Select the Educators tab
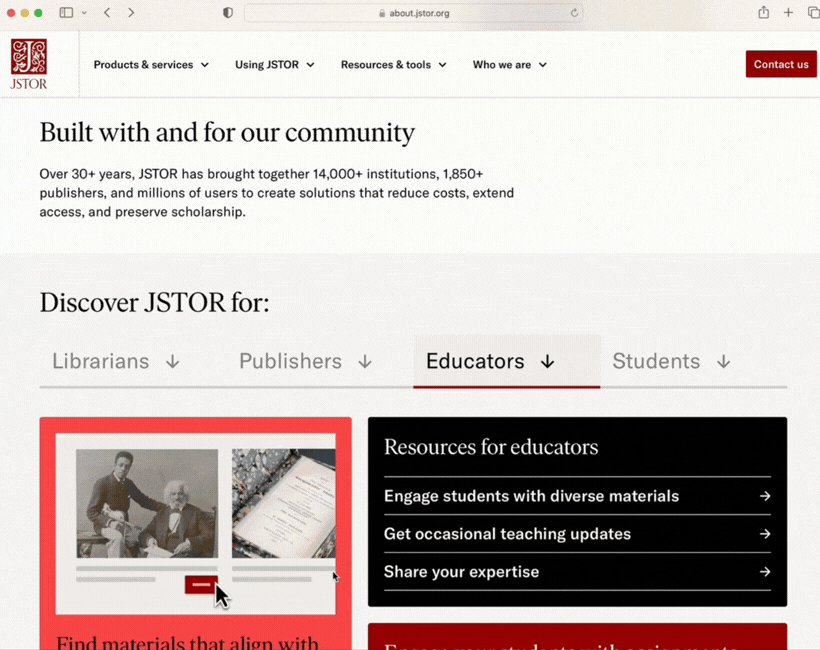820x650 pixels. click(507, 361)
